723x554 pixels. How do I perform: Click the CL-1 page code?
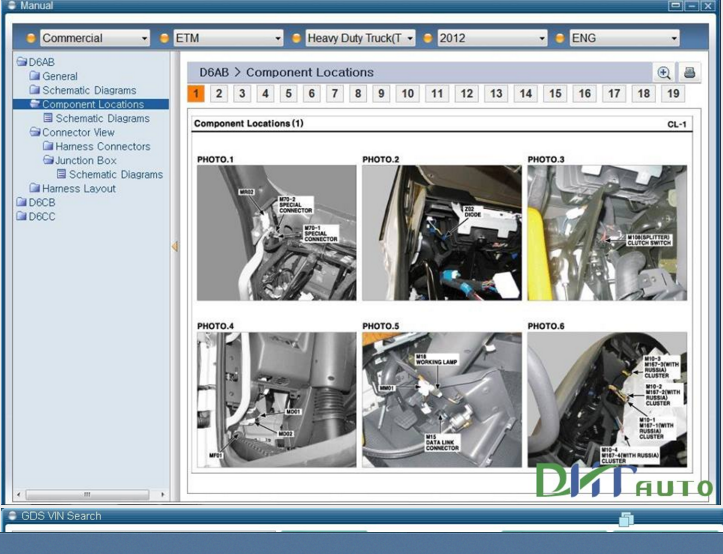(x=676, y=124)
